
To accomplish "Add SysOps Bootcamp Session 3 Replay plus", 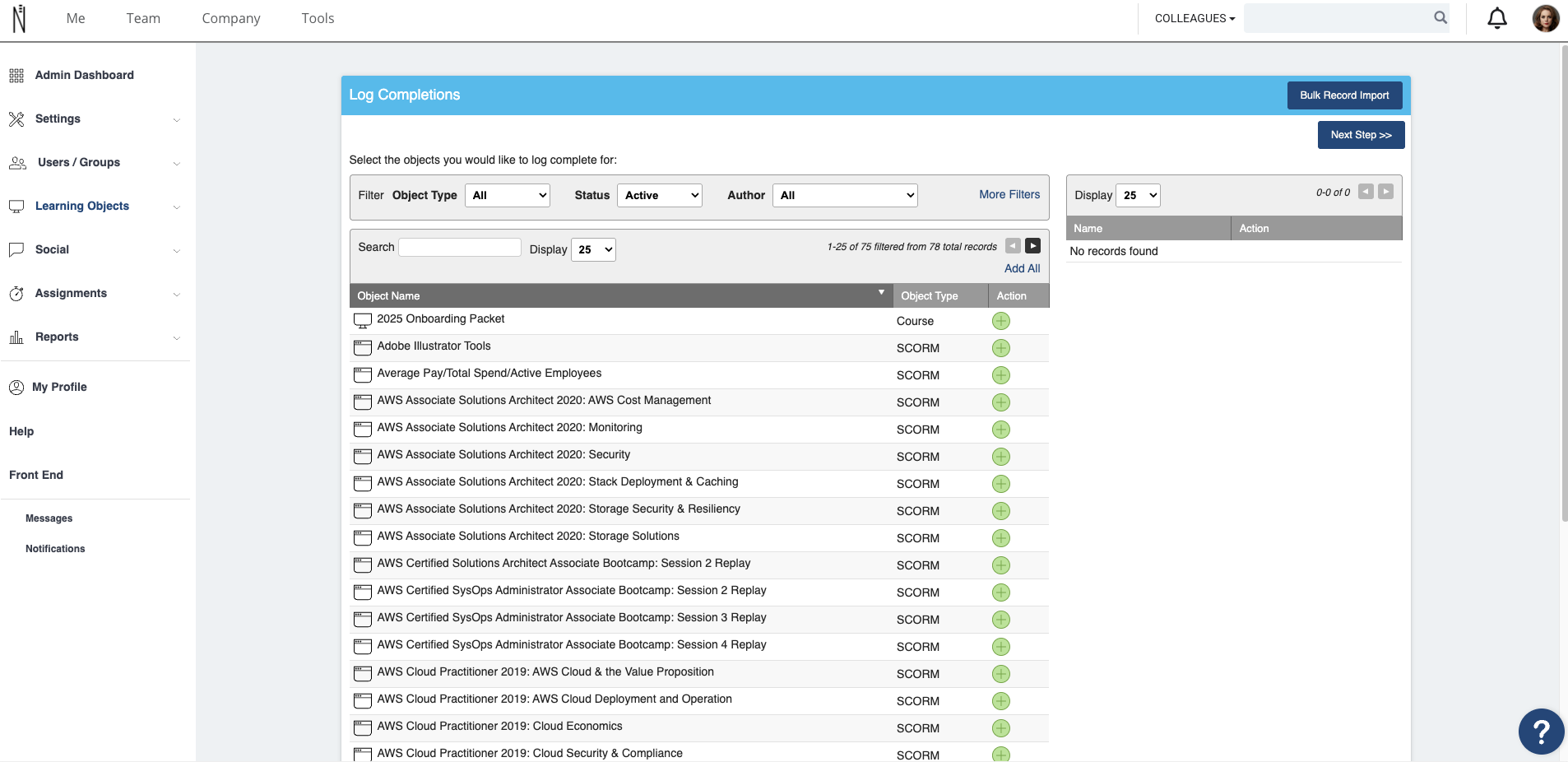I will click(1000, 620).
